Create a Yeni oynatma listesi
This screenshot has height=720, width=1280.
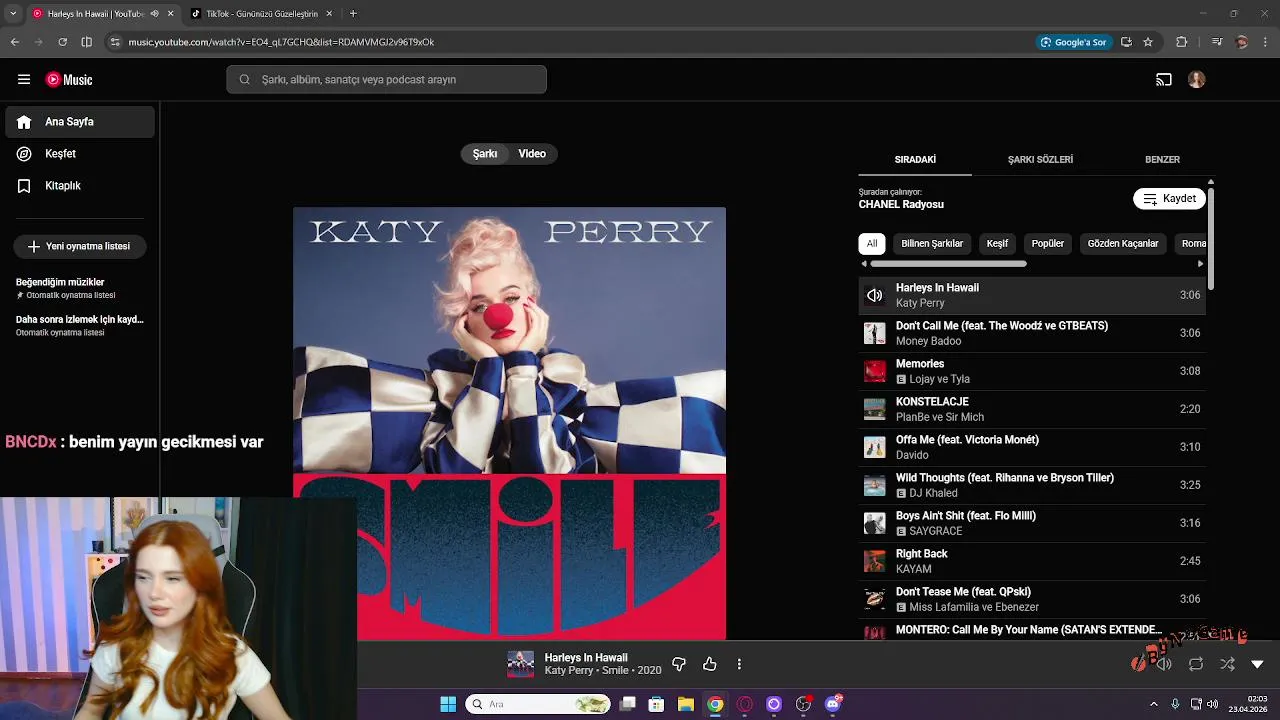pyautogui.click(x=79, y=246)
